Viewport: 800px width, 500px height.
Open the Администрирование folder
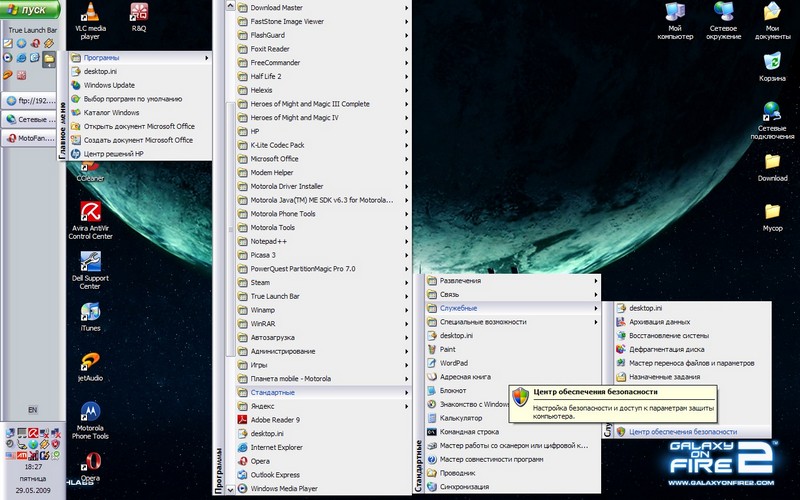click(x=323, y=352)
